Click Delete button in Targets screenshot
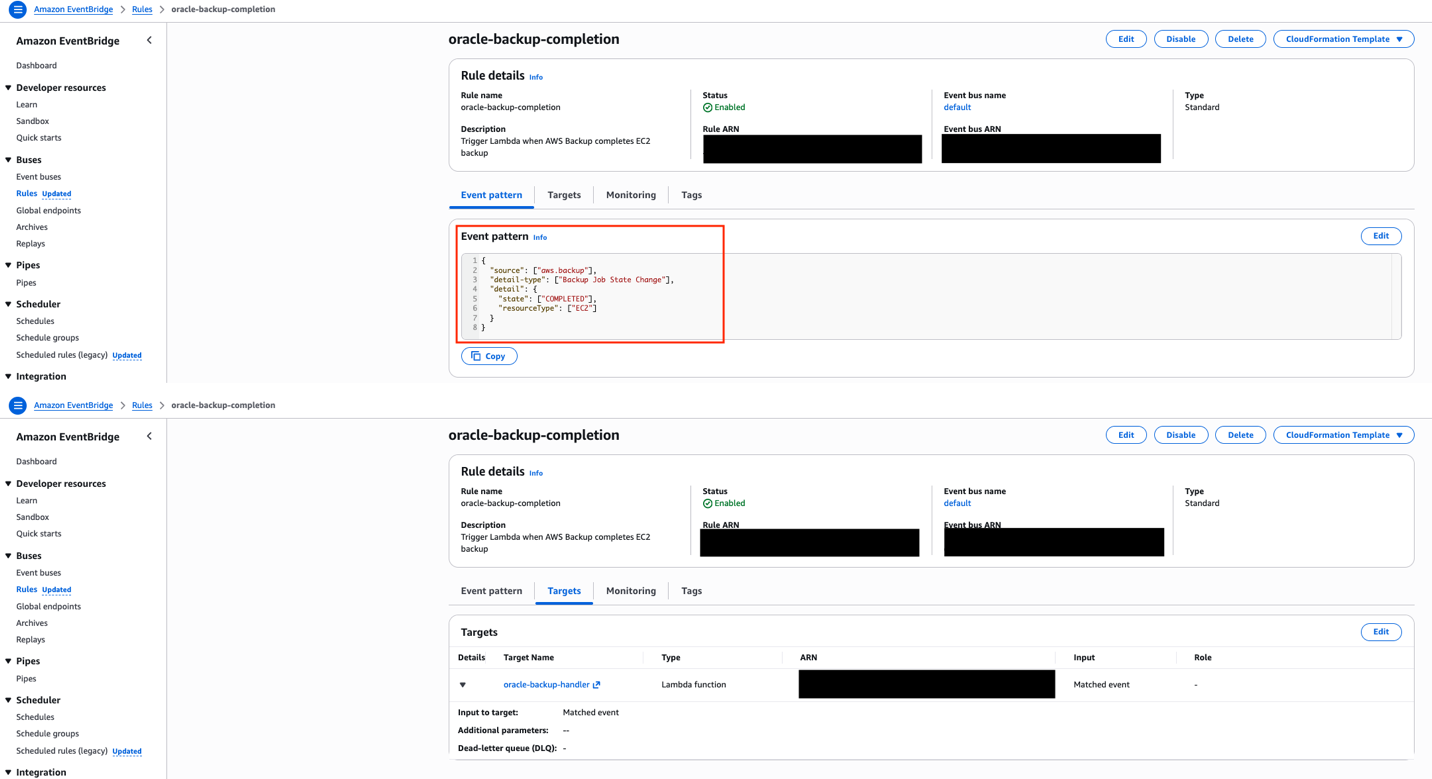Screen dimensions: 1432x779 1240,435
